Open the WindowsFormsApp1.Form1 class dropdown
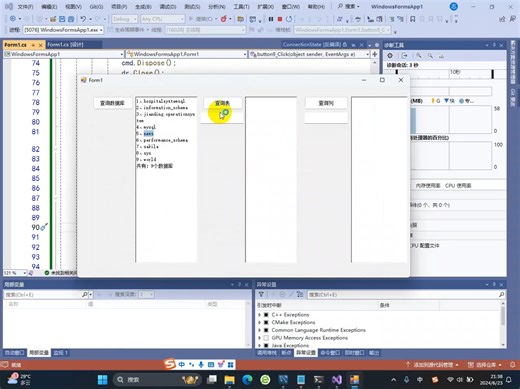 tap(186, 54)
